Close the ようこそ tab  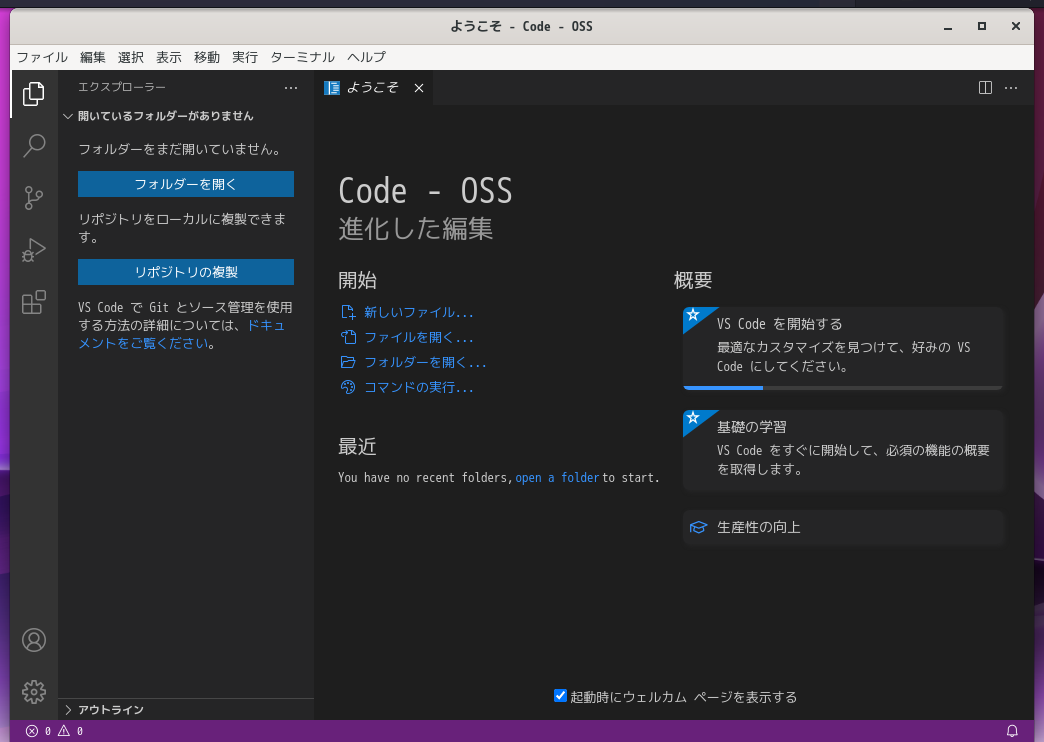click(x=419, y=88)
